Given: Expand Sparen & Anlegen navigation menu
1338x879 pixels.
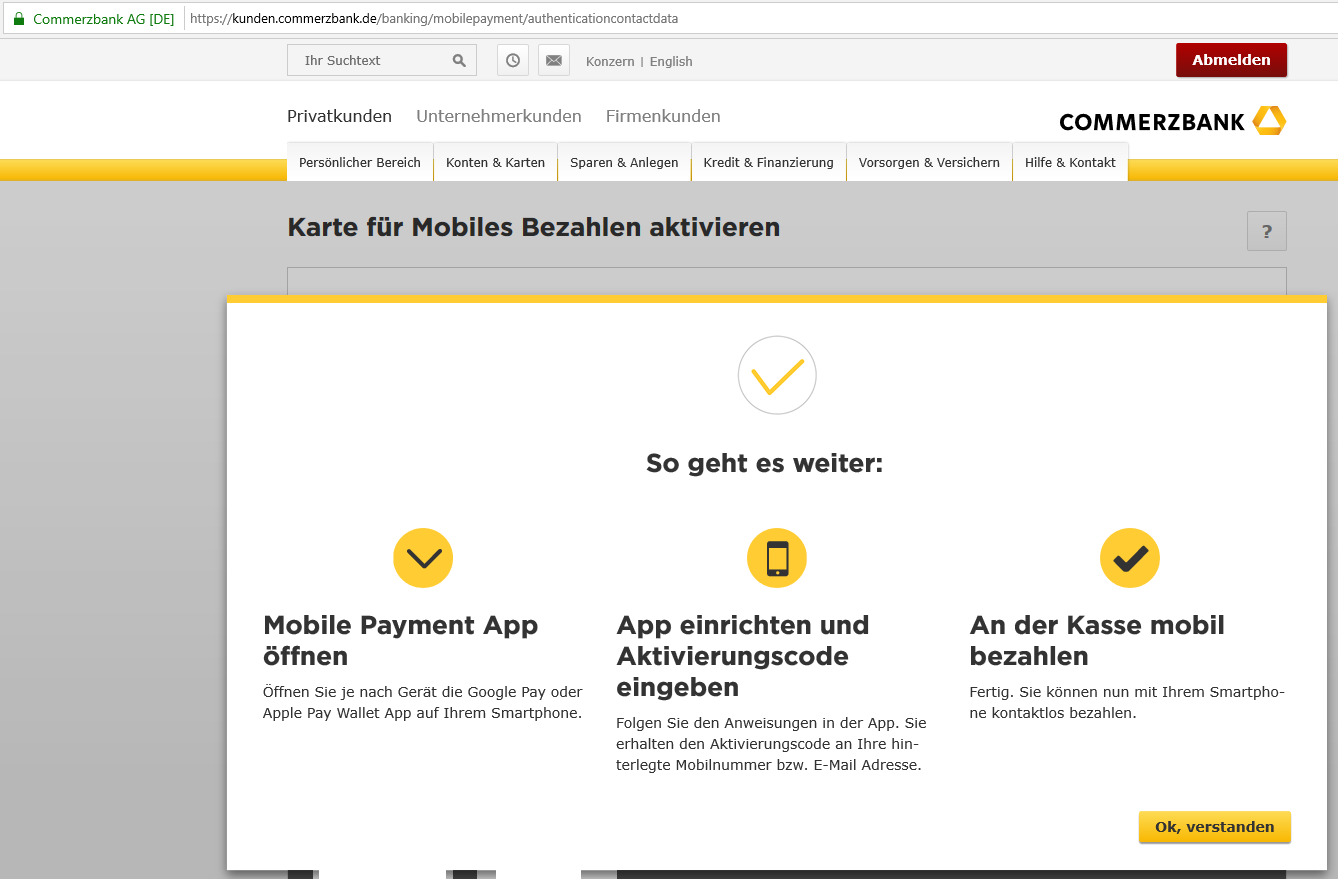Looking at the screenshot, I should pyautogui.click(x=624, y=163).
